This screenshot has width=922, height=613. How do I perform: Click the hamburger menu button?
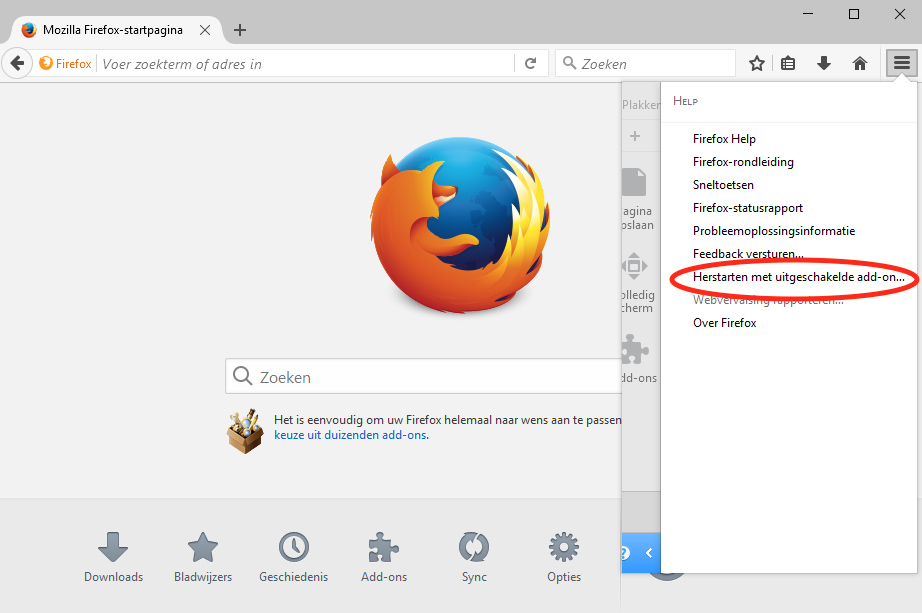click(x=901, y=63)
